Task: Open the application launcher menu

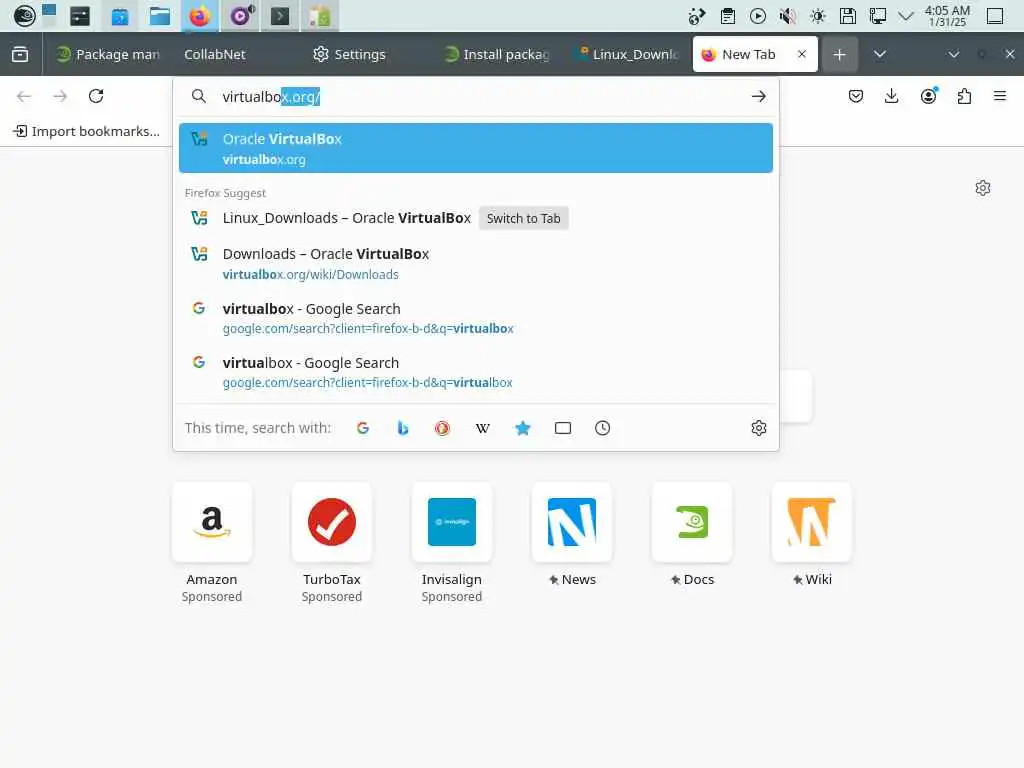Action: pos(24,16)
